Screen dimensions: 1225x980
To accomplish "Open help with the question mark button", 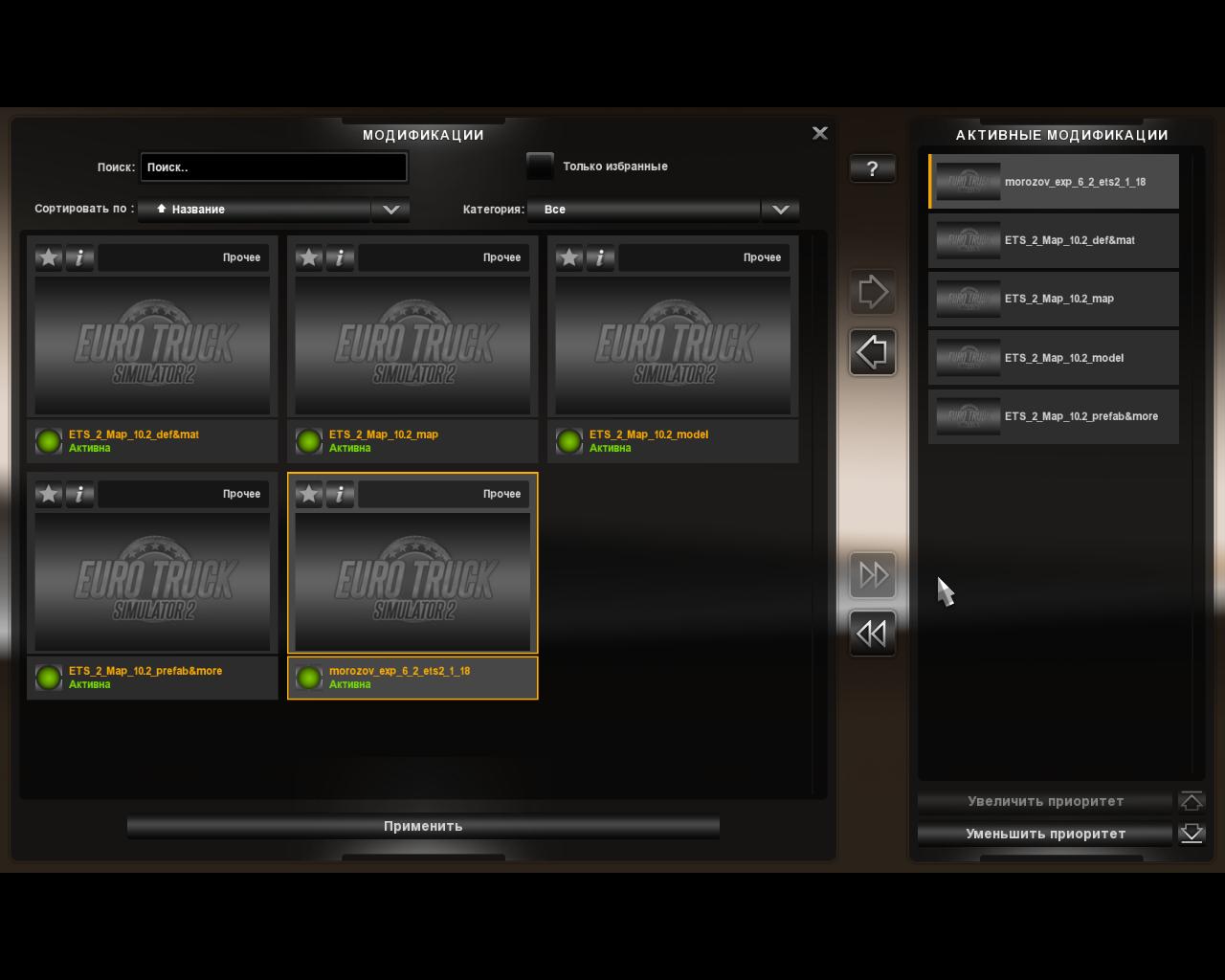I will tap(873, 168).
